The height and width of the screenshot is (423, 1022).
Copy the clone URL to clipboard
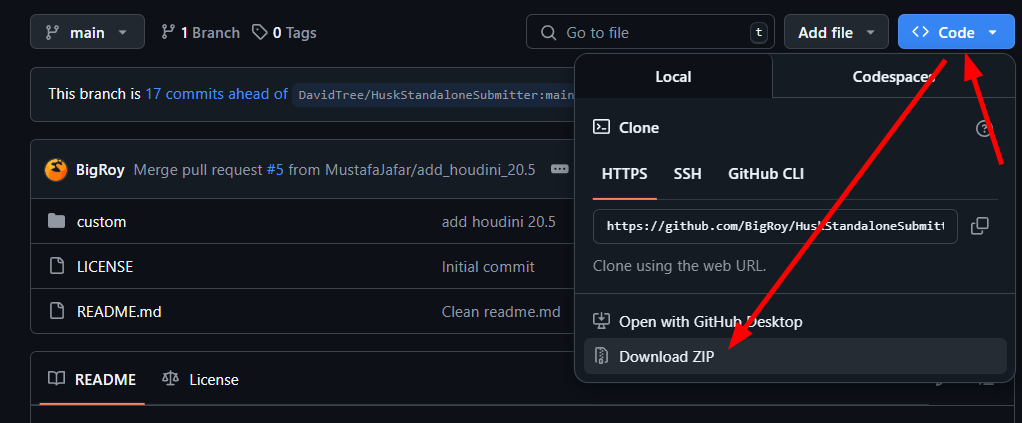[x=980, y=226]
